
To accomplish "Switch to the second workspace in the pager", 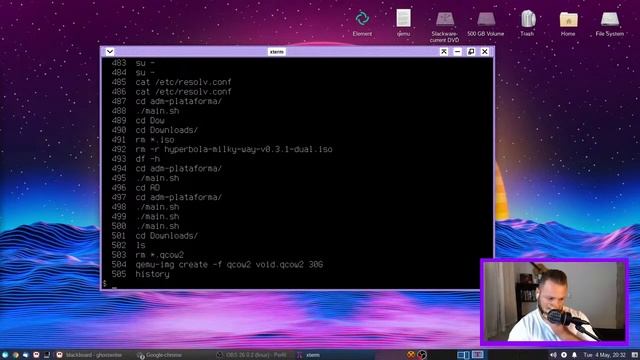I will pos(478,355).
